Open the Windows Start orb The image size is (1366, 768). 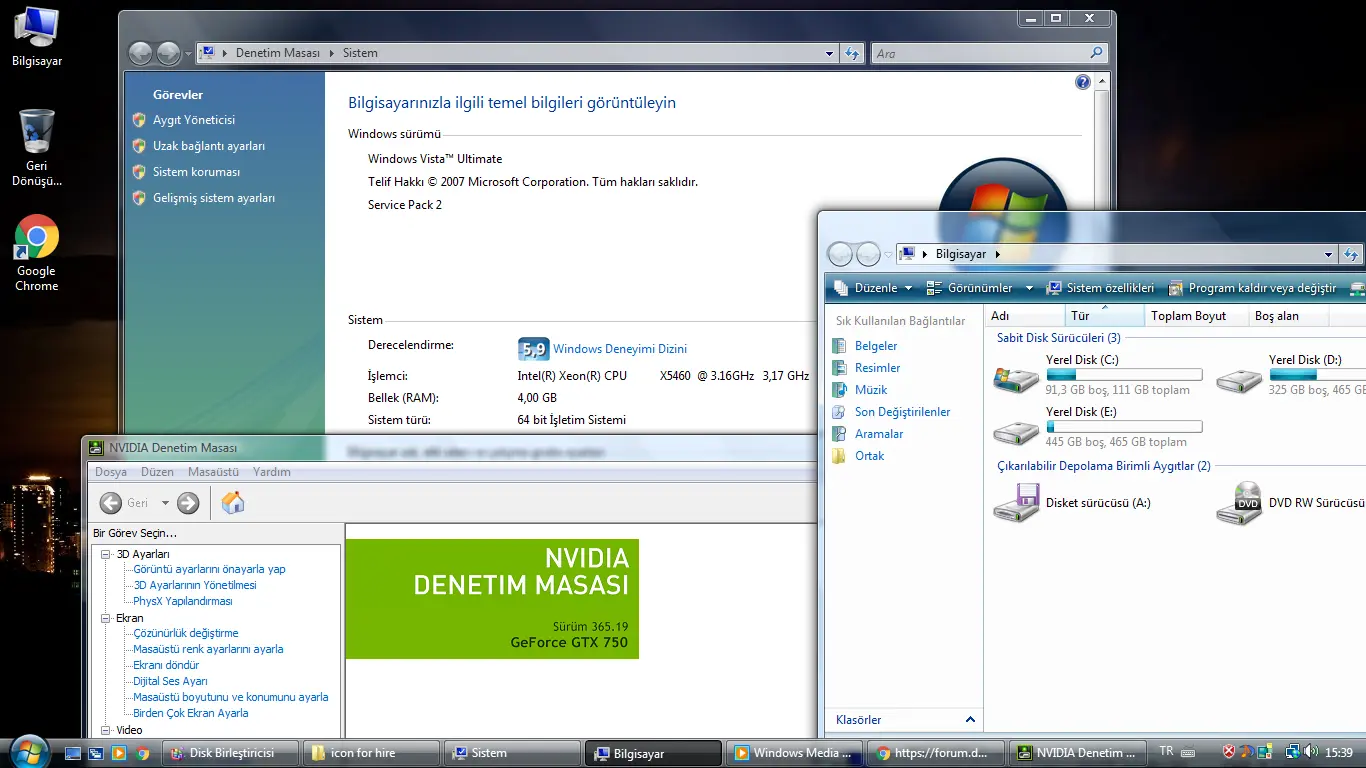[27, 750]
